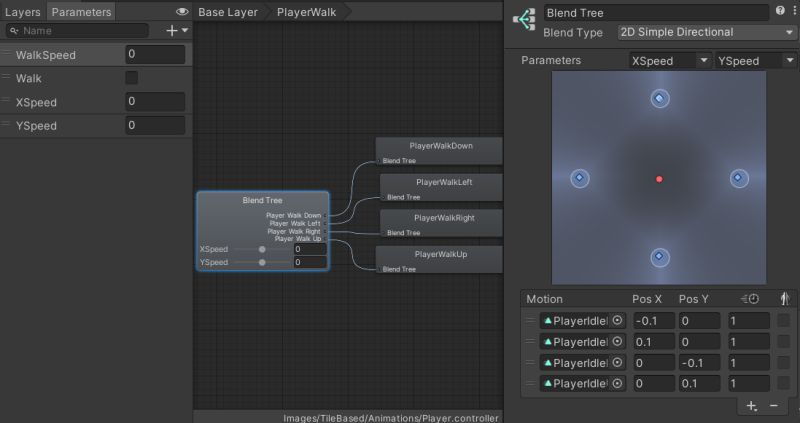Grab the first motion row drag handle
Image resolution: width=800 pixels, height=423 pixels.
click(531, 320)
